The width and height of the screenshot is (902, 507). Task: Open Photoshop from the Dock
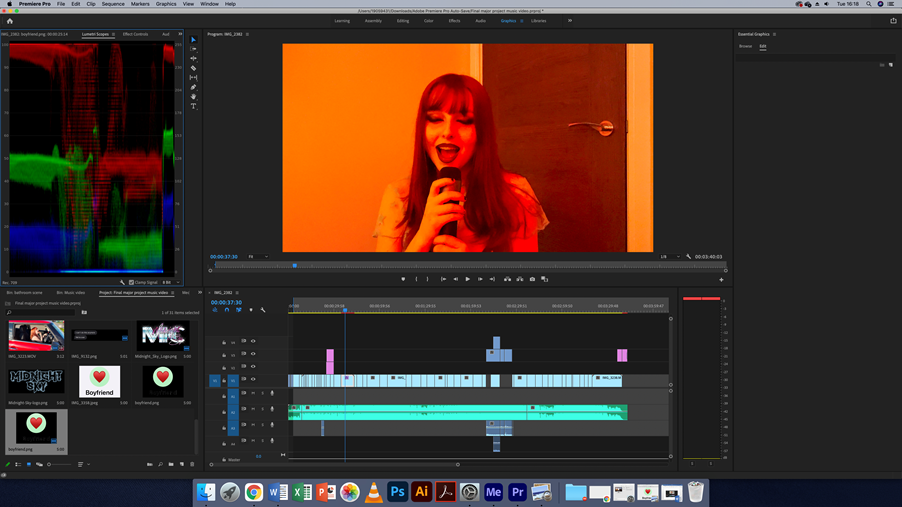[x=397, y=492]
